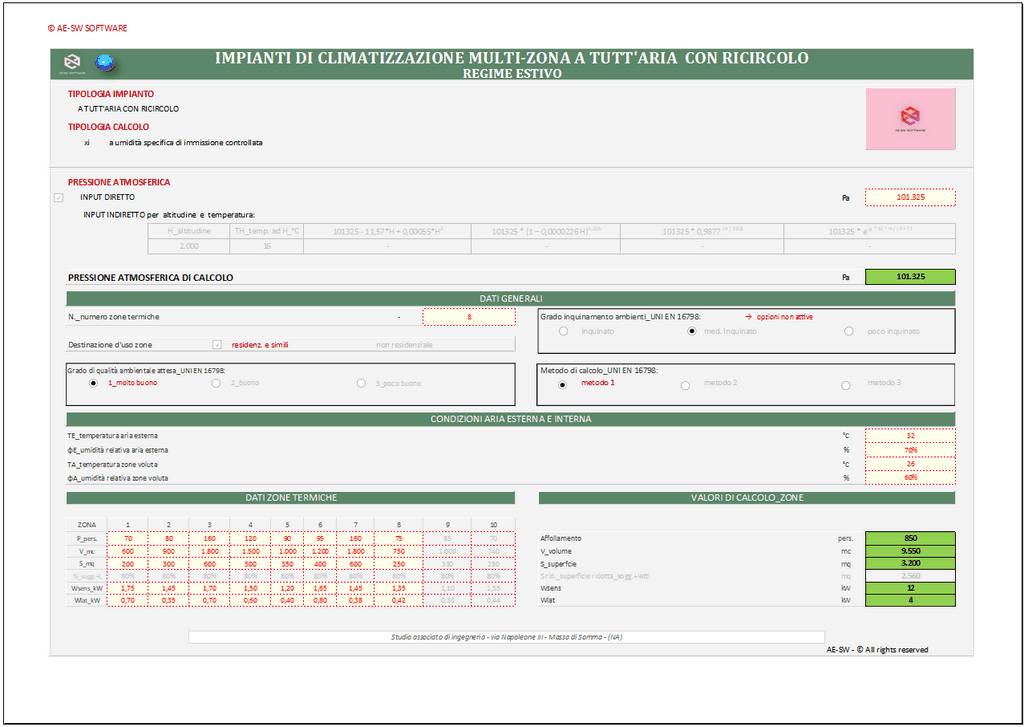The image size is (1024, 727).
Task: Toggle the INPUT DIRETTO checkbox
Action: 58,197
